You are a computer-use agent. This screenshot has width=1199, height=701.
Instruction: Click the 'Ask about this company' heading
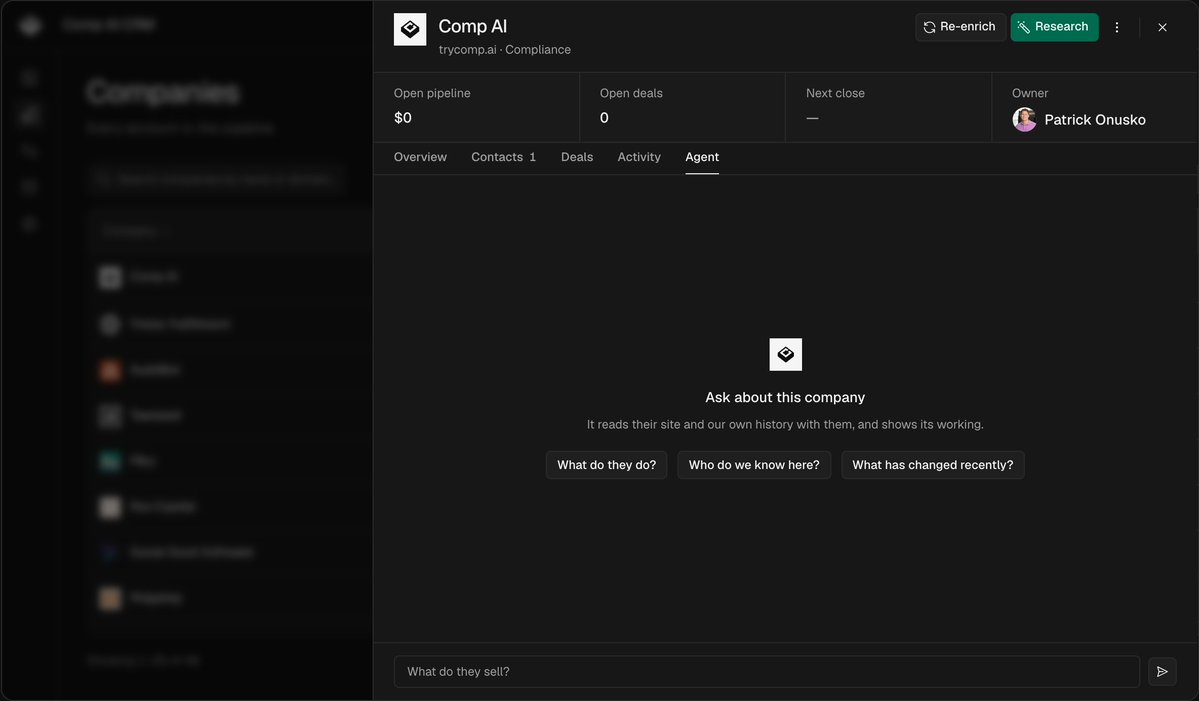pos(785,398)
